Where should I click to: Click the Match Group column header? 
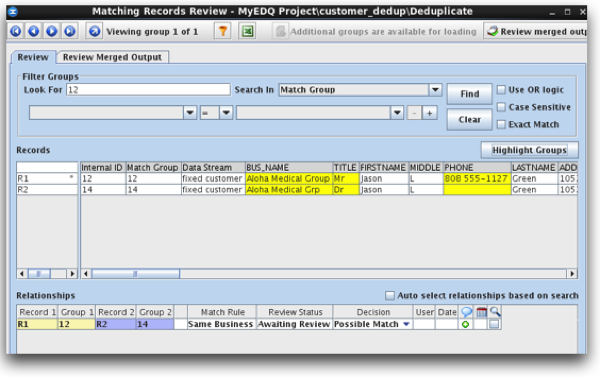153,168
